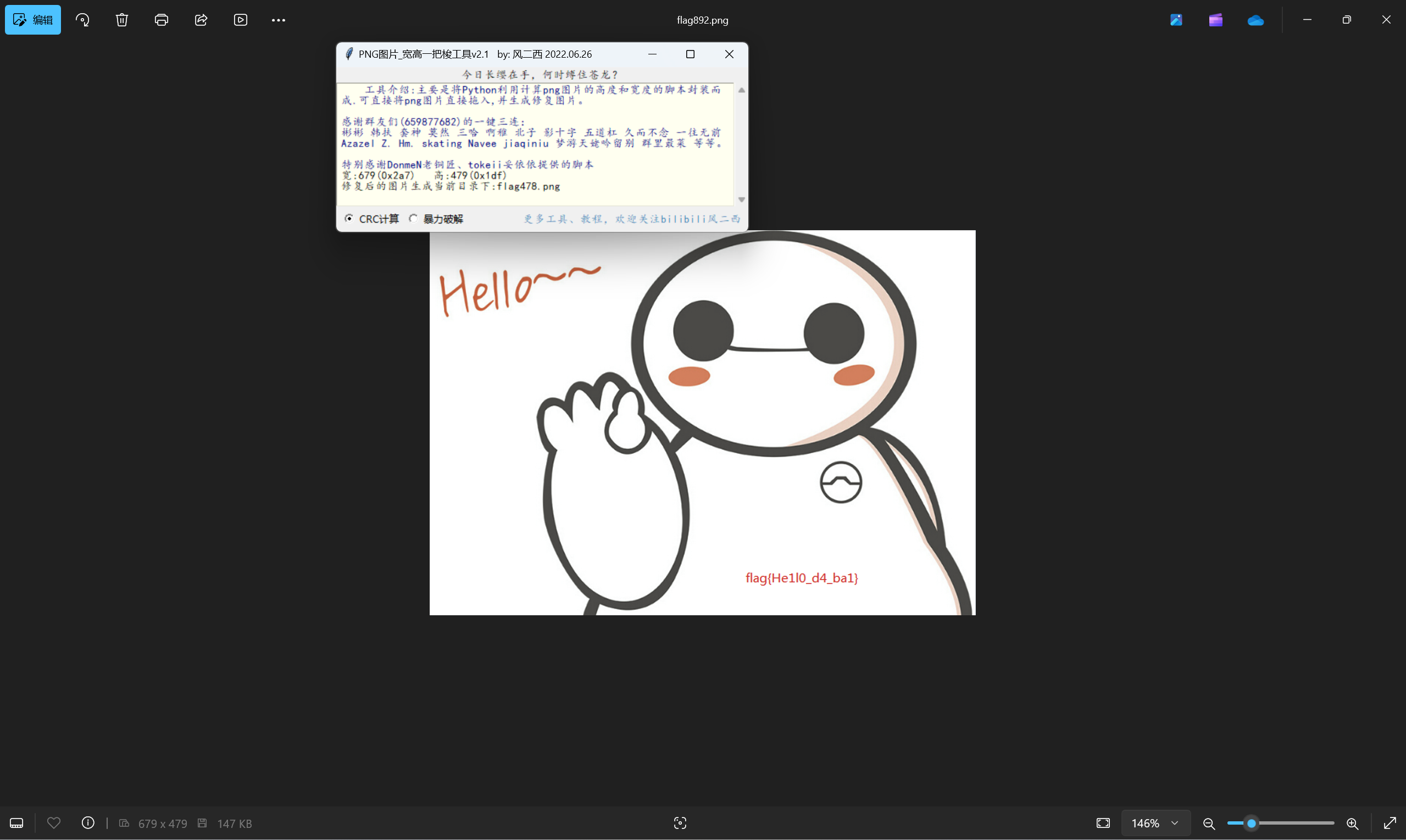The image size is (1406, 840).
Task: Click the visual search scan icon
Action: [x=680, y=823]
